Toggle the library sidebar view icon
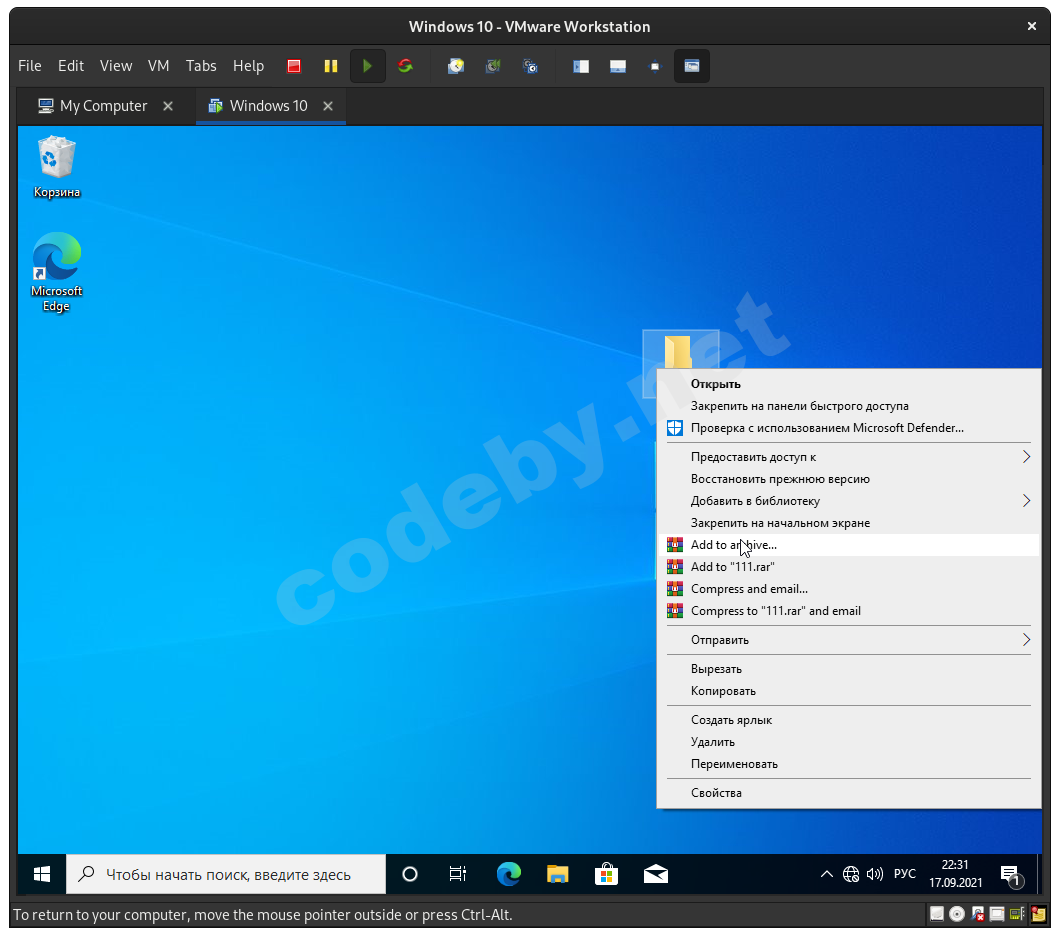Image resolution: width=1060 pixels, height=937 pixels. (581, 66)
